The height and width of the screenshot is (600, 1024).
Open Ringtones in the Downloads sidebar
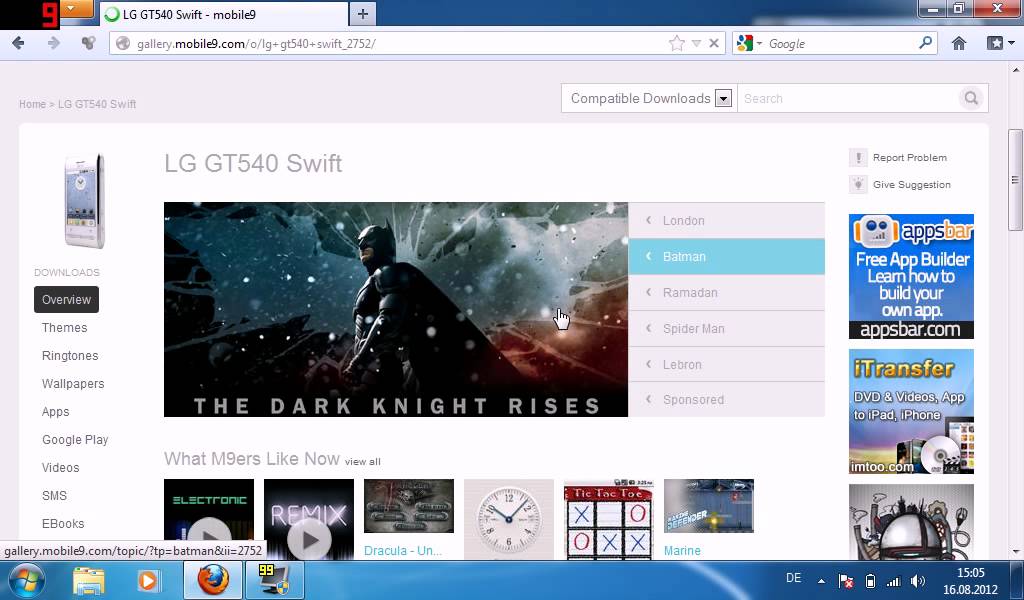coord(70,356)
